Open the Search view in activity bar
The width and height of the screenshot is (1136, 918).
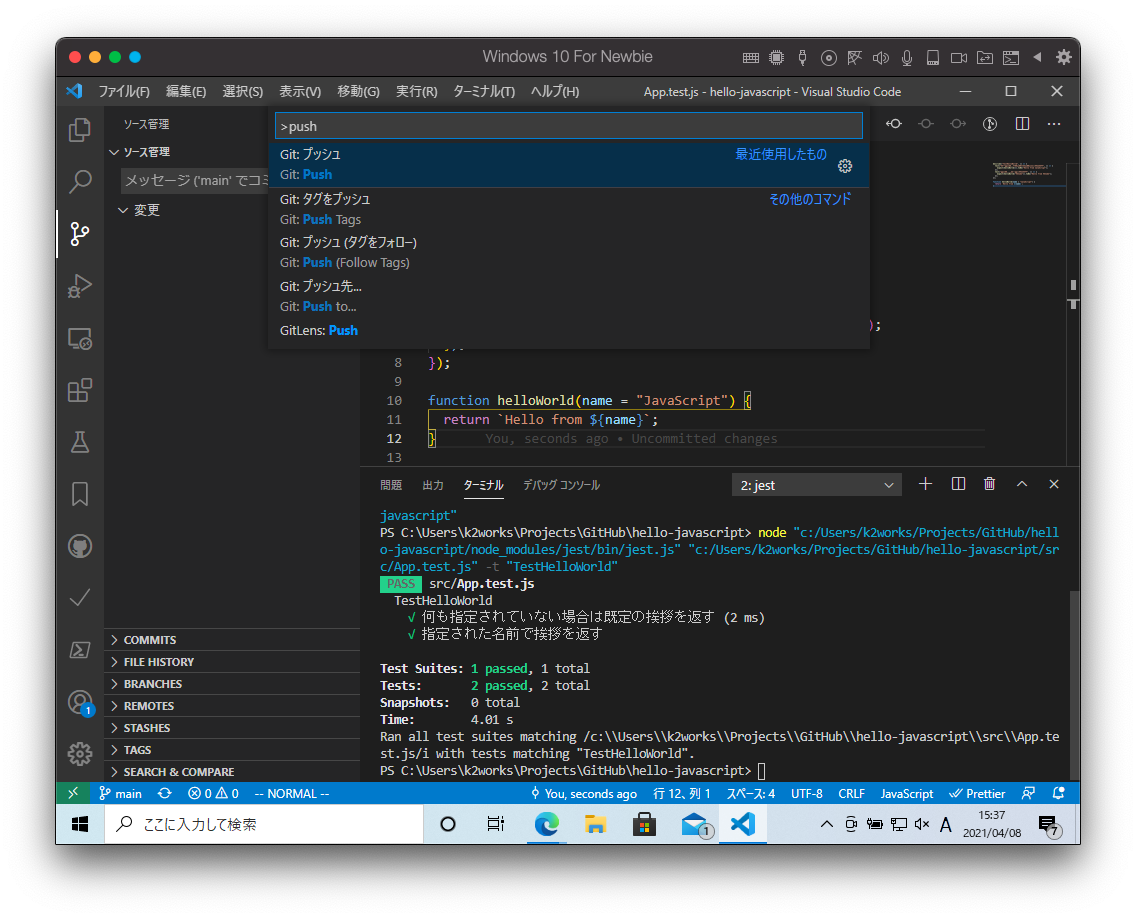pos(80,182)
